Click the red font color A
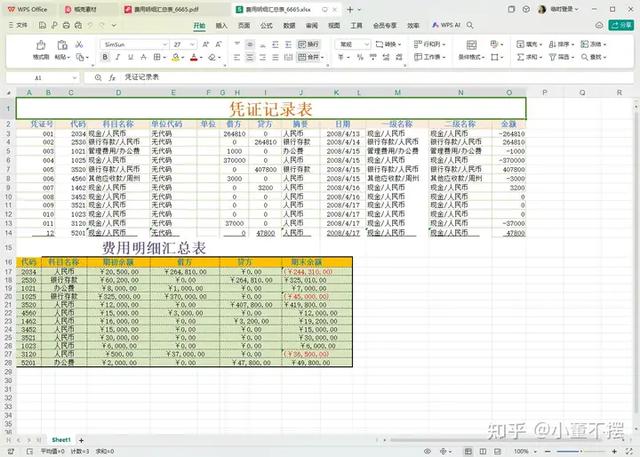This screenshot has width=640, height=457. click(194, 58)
